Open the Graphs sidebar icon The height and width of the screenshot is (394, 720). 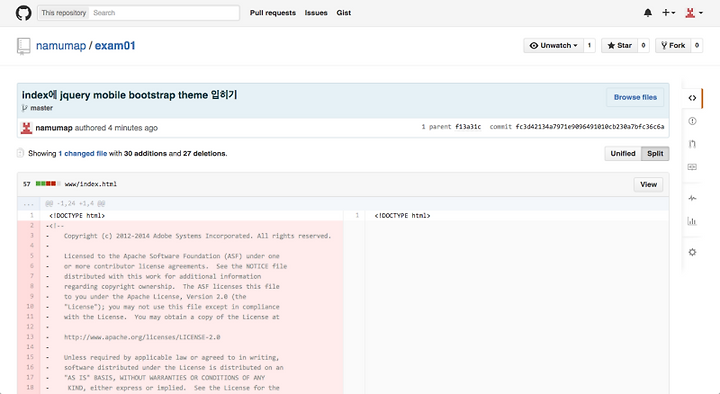pyautogui.click(x=692, y=221)
